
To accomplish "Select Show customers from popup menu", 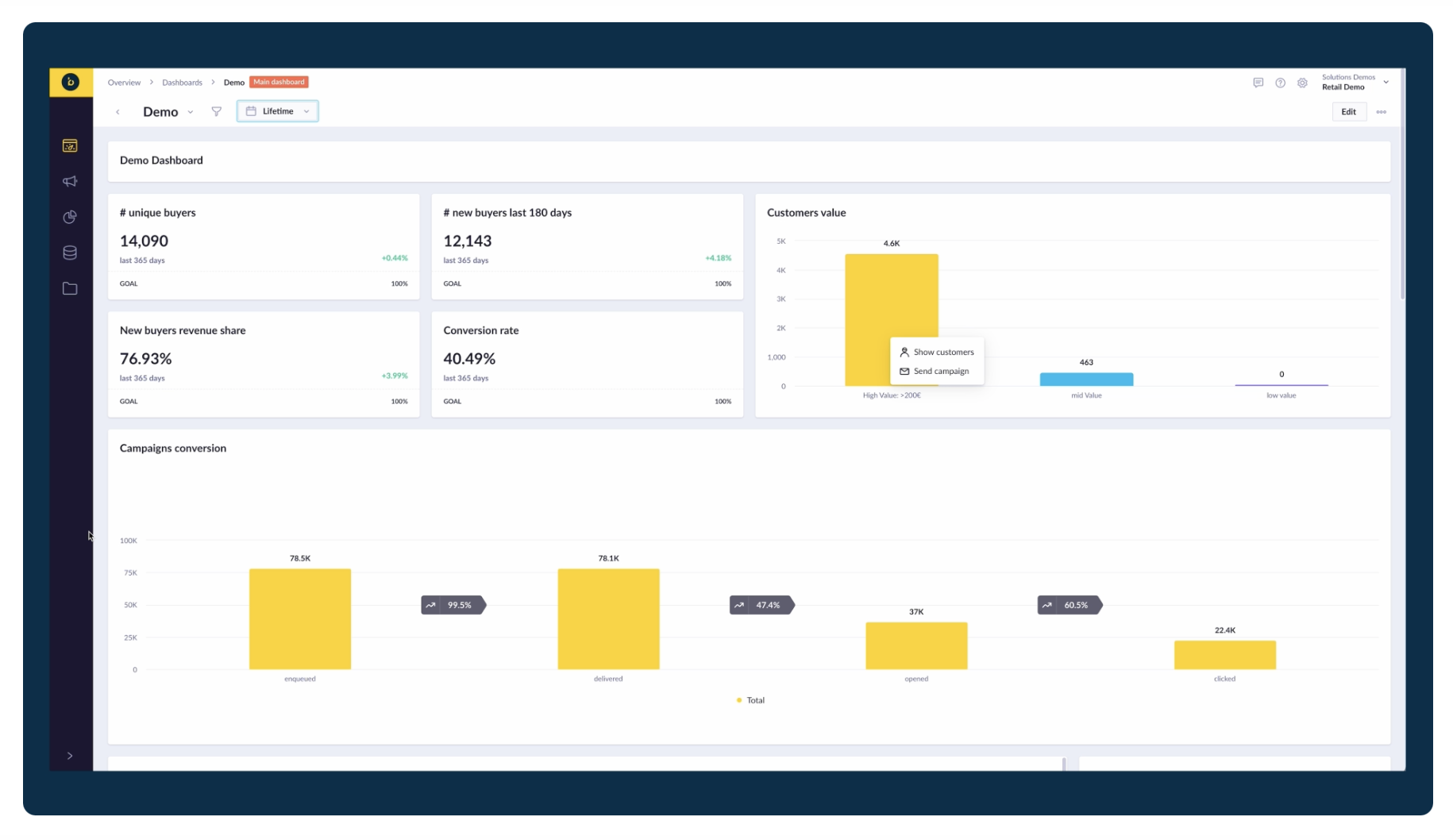I will (942, 353).
